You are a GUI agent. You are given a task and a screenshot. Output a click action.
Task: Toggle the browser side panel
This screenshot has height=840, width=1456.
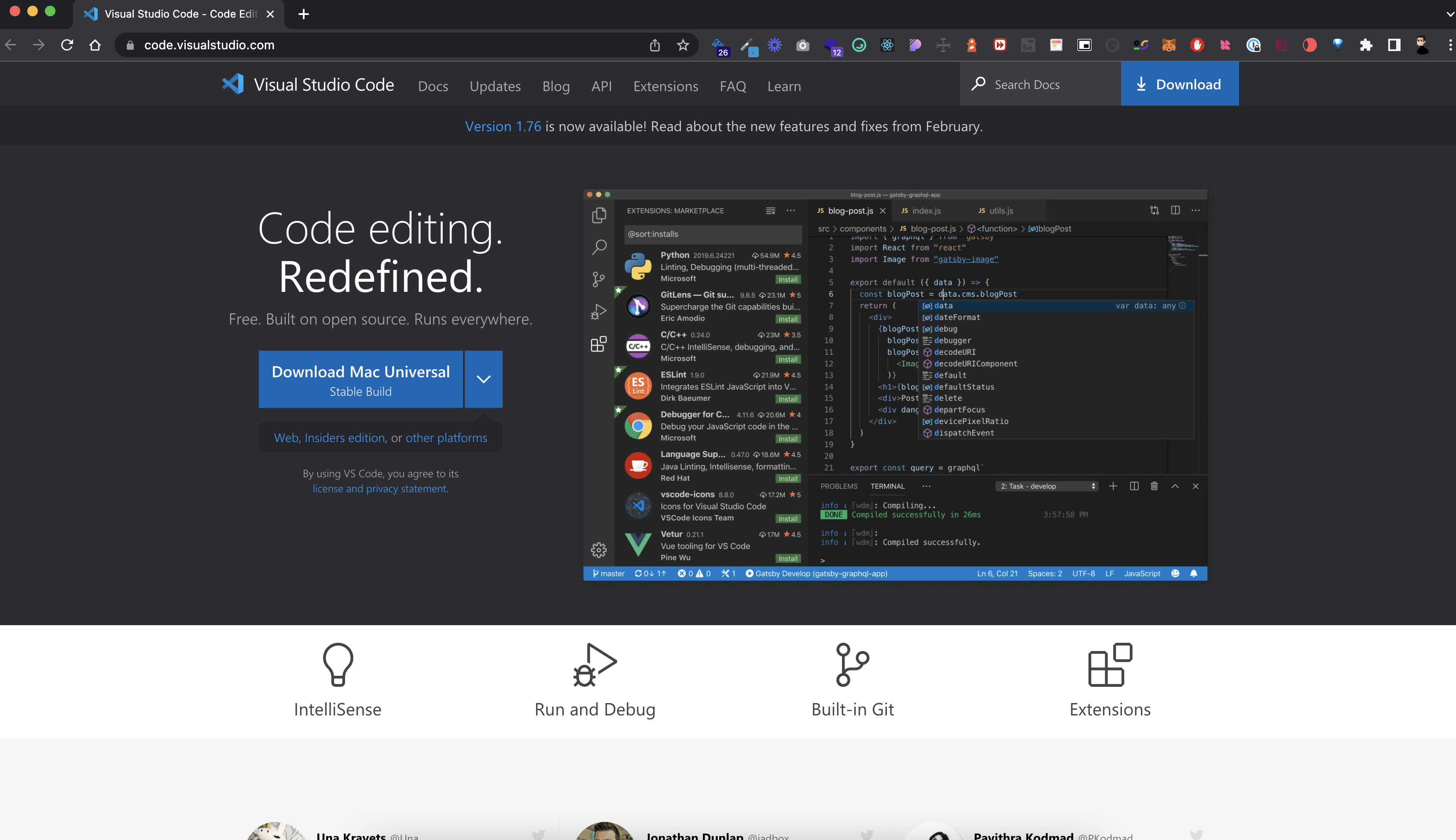coord(1394,45)
